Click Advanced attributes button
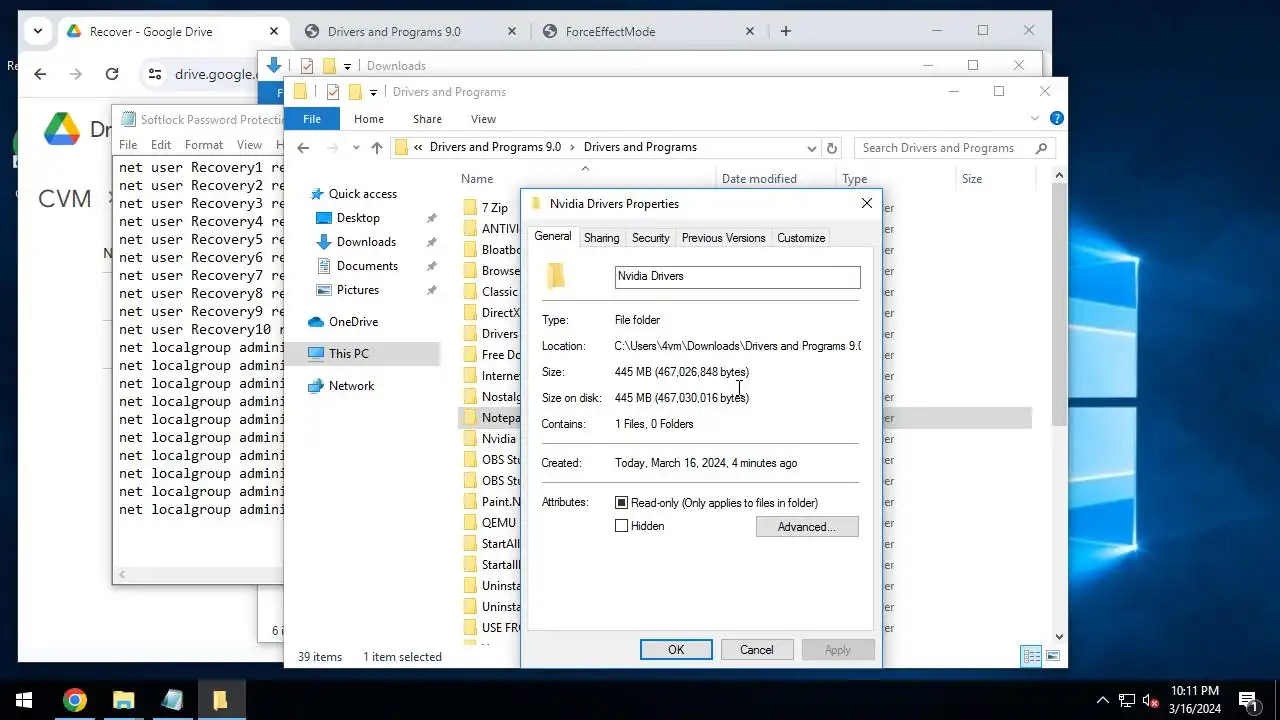The image size is (1280, 720). coord(807,527)
